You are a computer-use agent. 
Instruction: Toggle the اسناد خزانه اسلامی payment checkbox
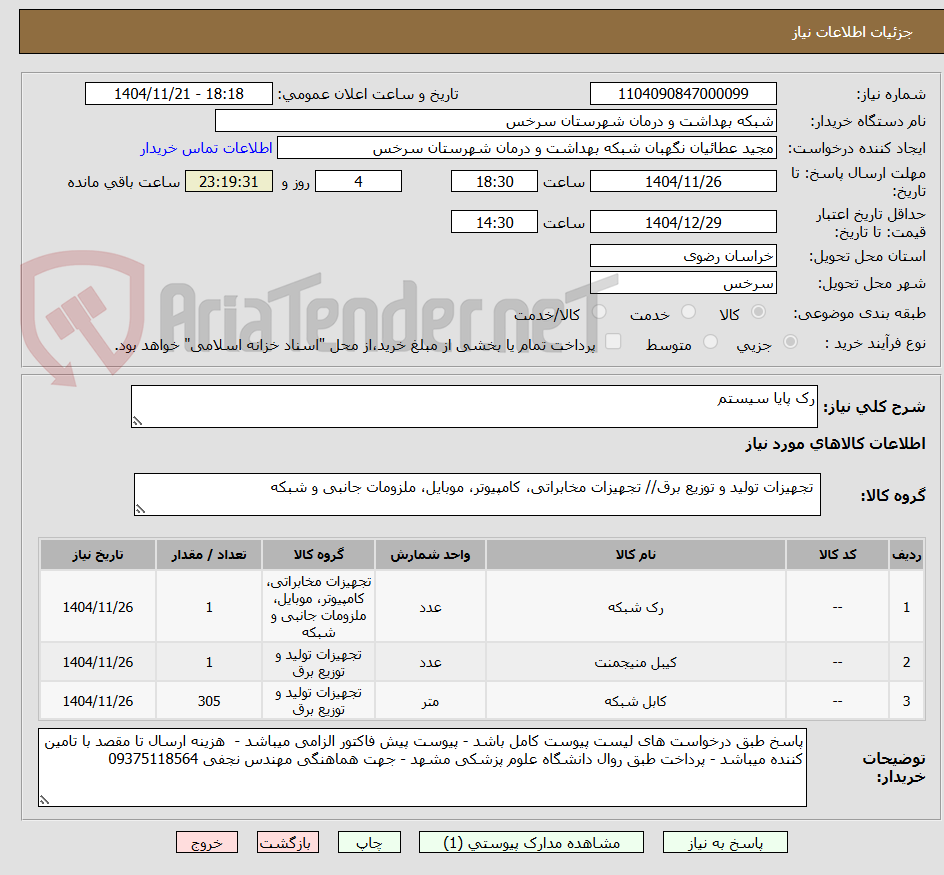coord(613,341)
